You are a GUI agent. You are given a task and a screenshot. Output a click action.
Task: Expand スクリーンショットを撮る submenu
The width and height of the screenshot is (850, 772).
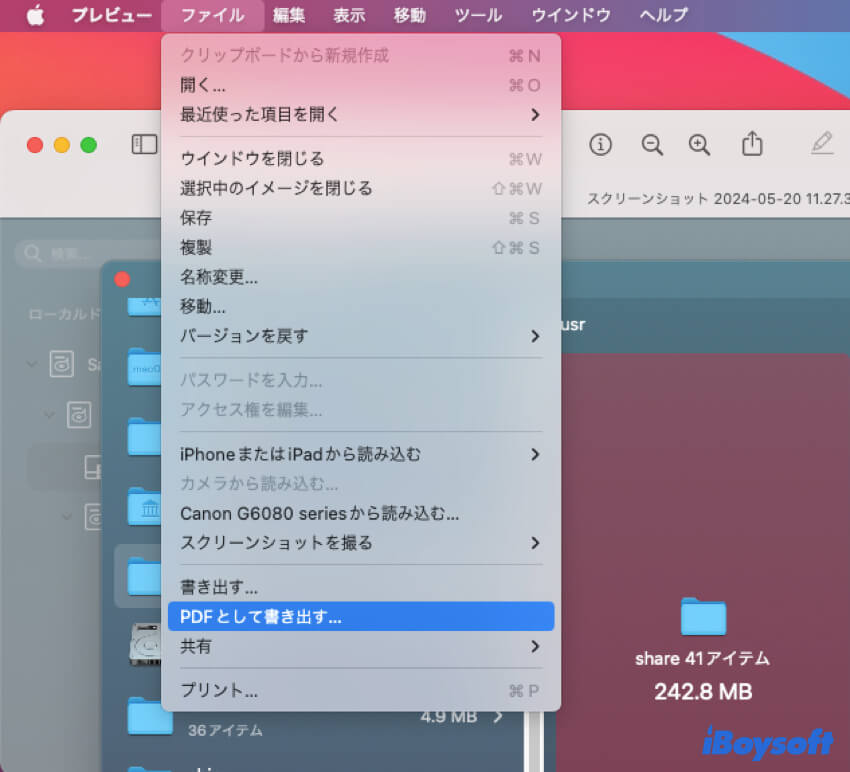click(361, 543)
